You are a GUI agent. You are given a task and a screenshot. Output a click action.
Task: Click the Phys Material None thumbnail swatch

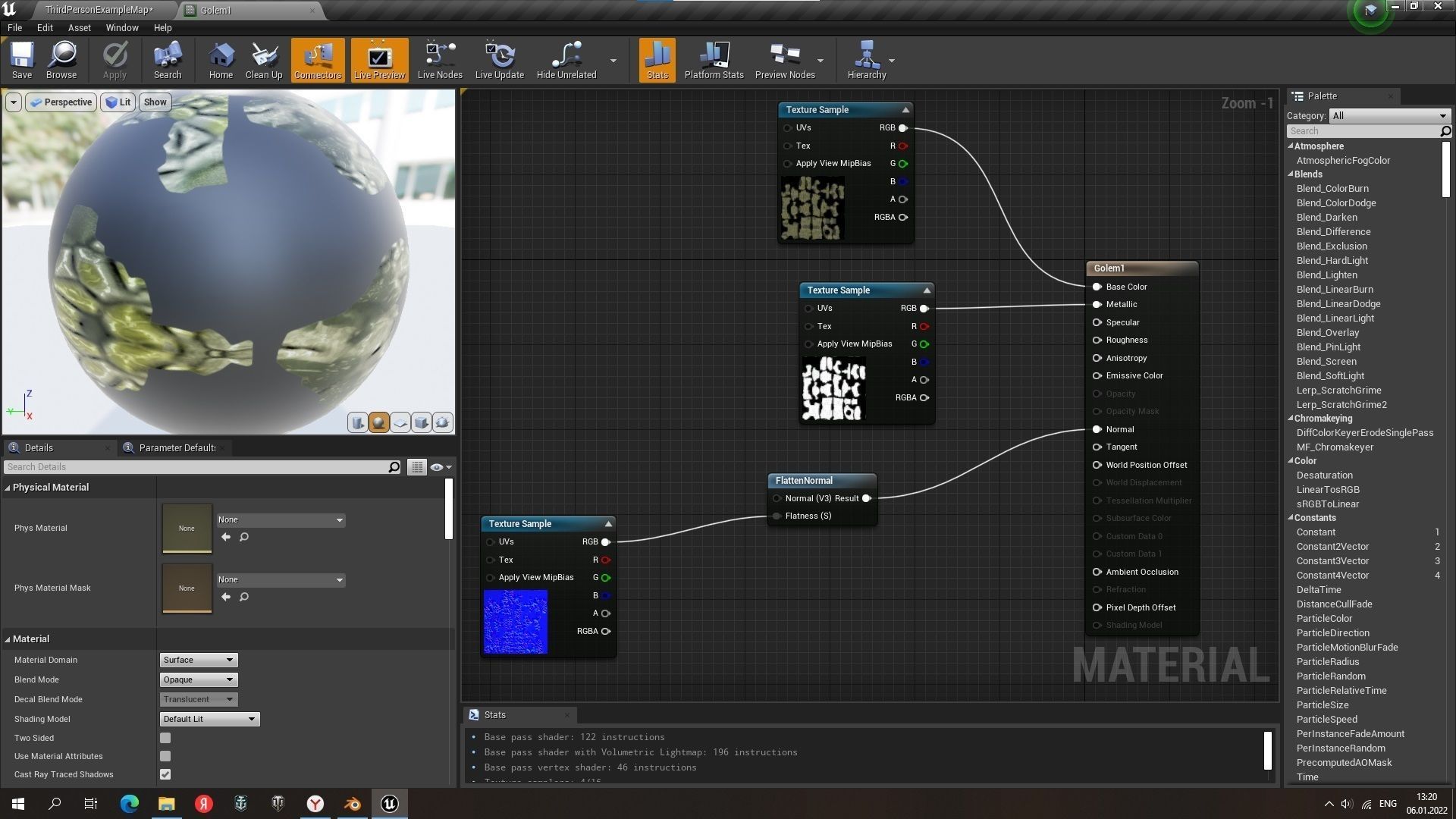187,528
